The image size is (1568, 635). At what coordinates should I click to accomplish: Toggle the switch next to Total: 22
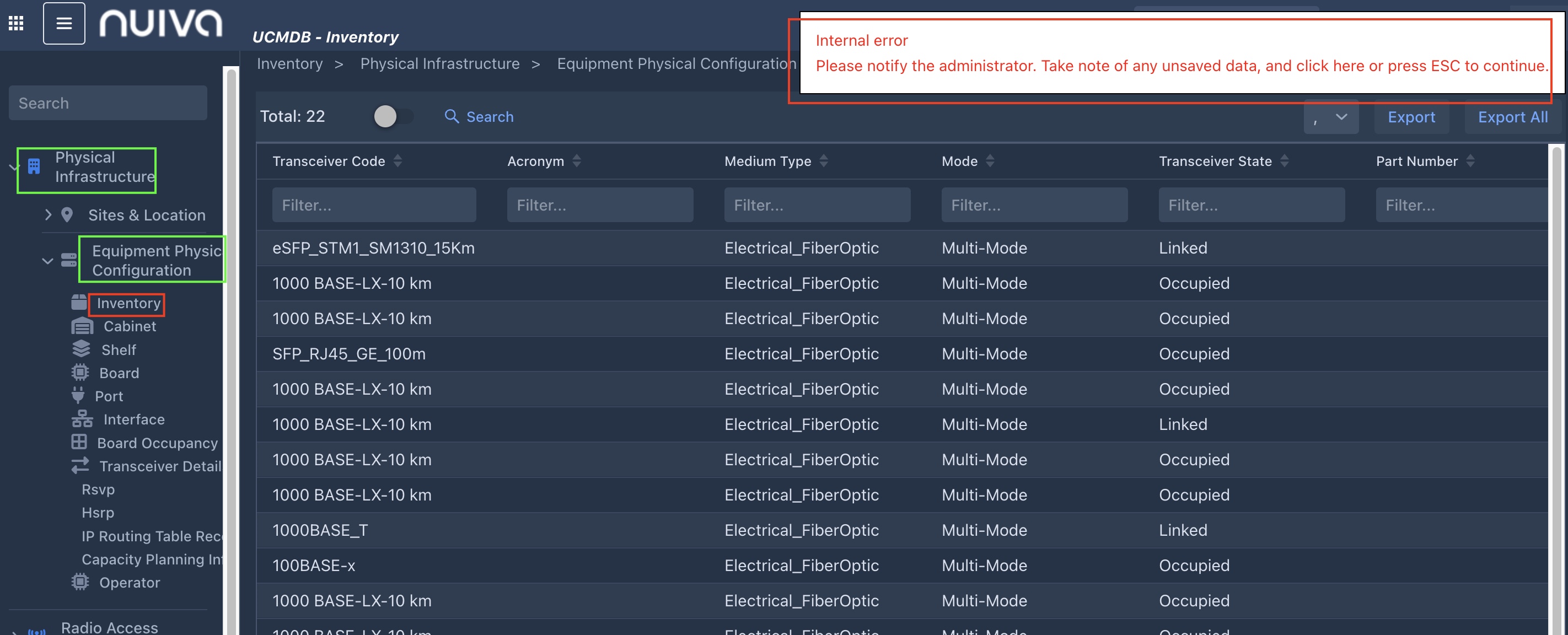(x=393, y=116)
